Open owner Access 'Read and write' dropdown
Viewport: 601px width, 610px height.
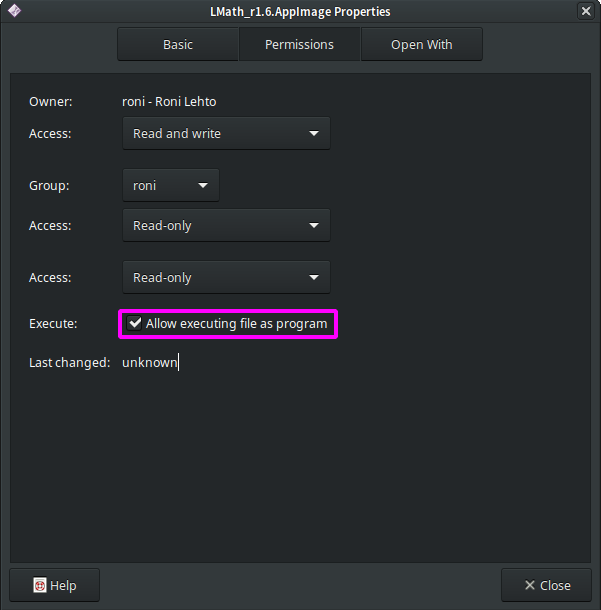[226, 133]
